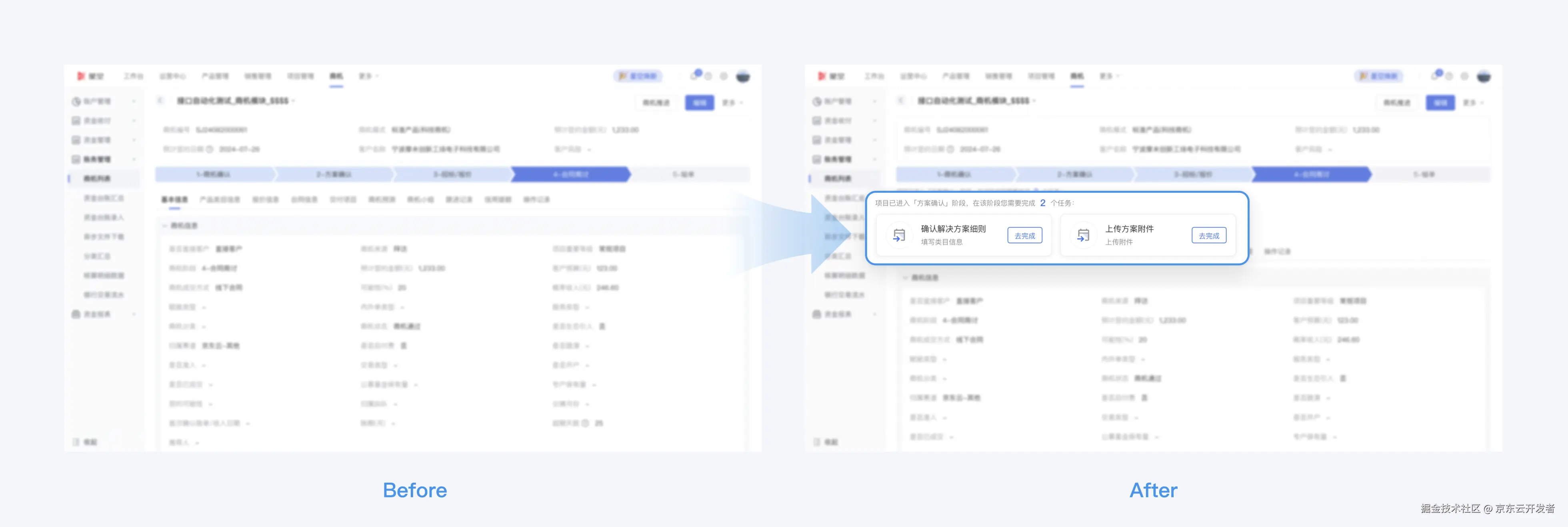Select highlighted stage 4 in Before progress bar
Image resolution: width=1568 pixels, height=527 pixels.
point(570,175)
